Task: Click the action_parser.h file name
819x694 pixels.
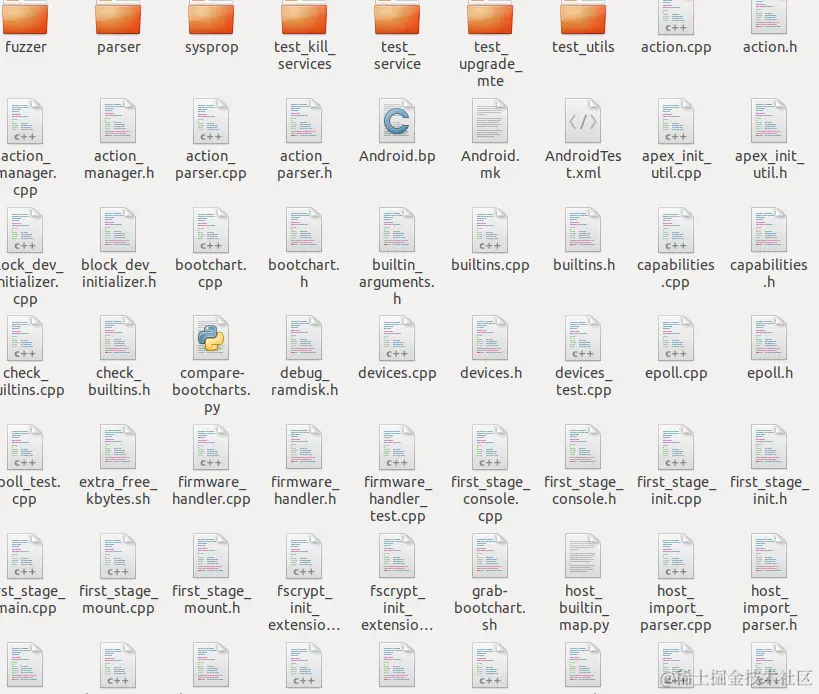Action: point(305,164)
